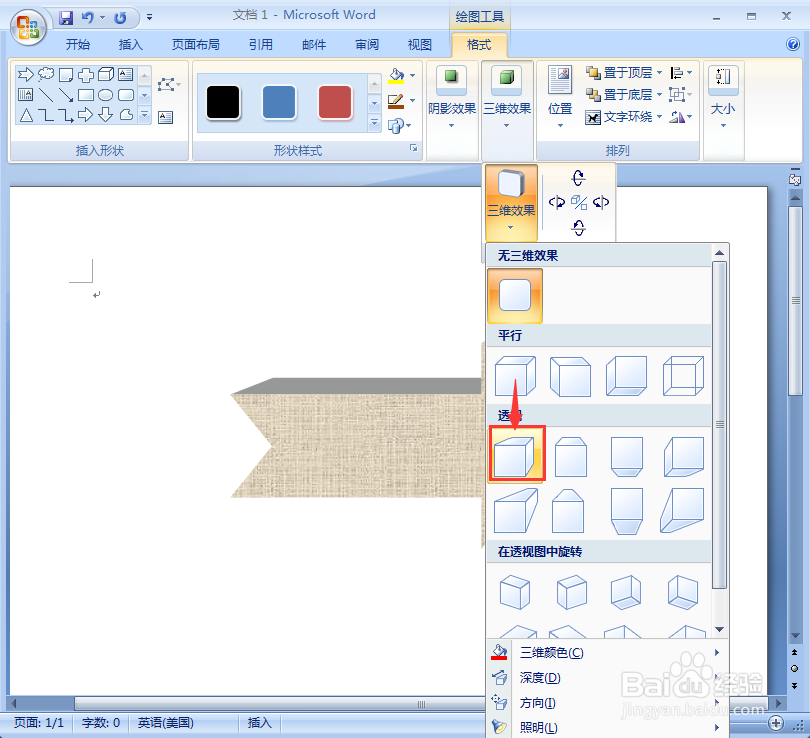Pick the cross shape
The height and width of the screenshot is (738, 810).
(86, 75)
